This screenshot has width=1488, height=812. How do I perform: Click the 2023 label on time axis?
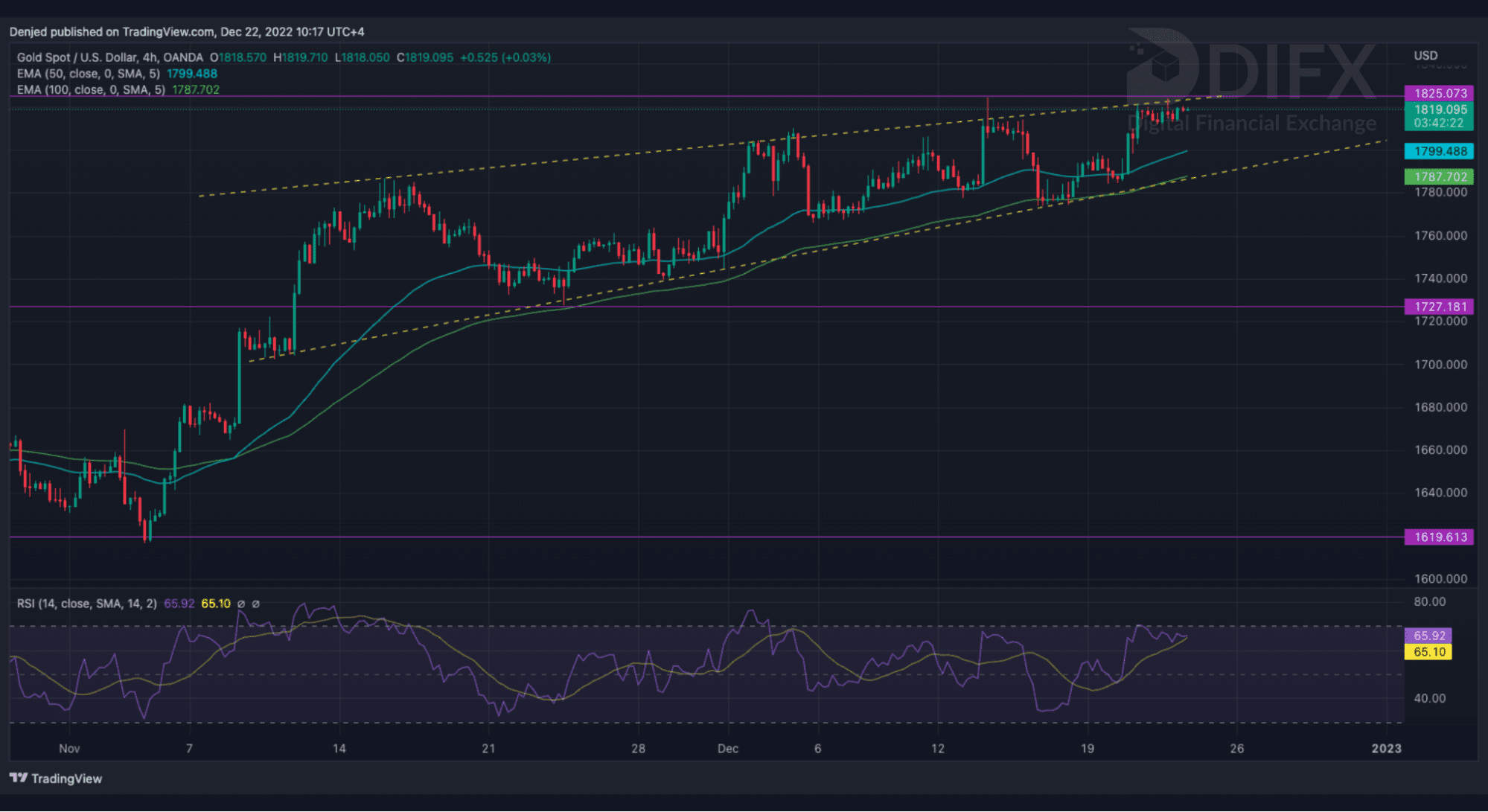pyautogui.click(x=1386, y=748)
